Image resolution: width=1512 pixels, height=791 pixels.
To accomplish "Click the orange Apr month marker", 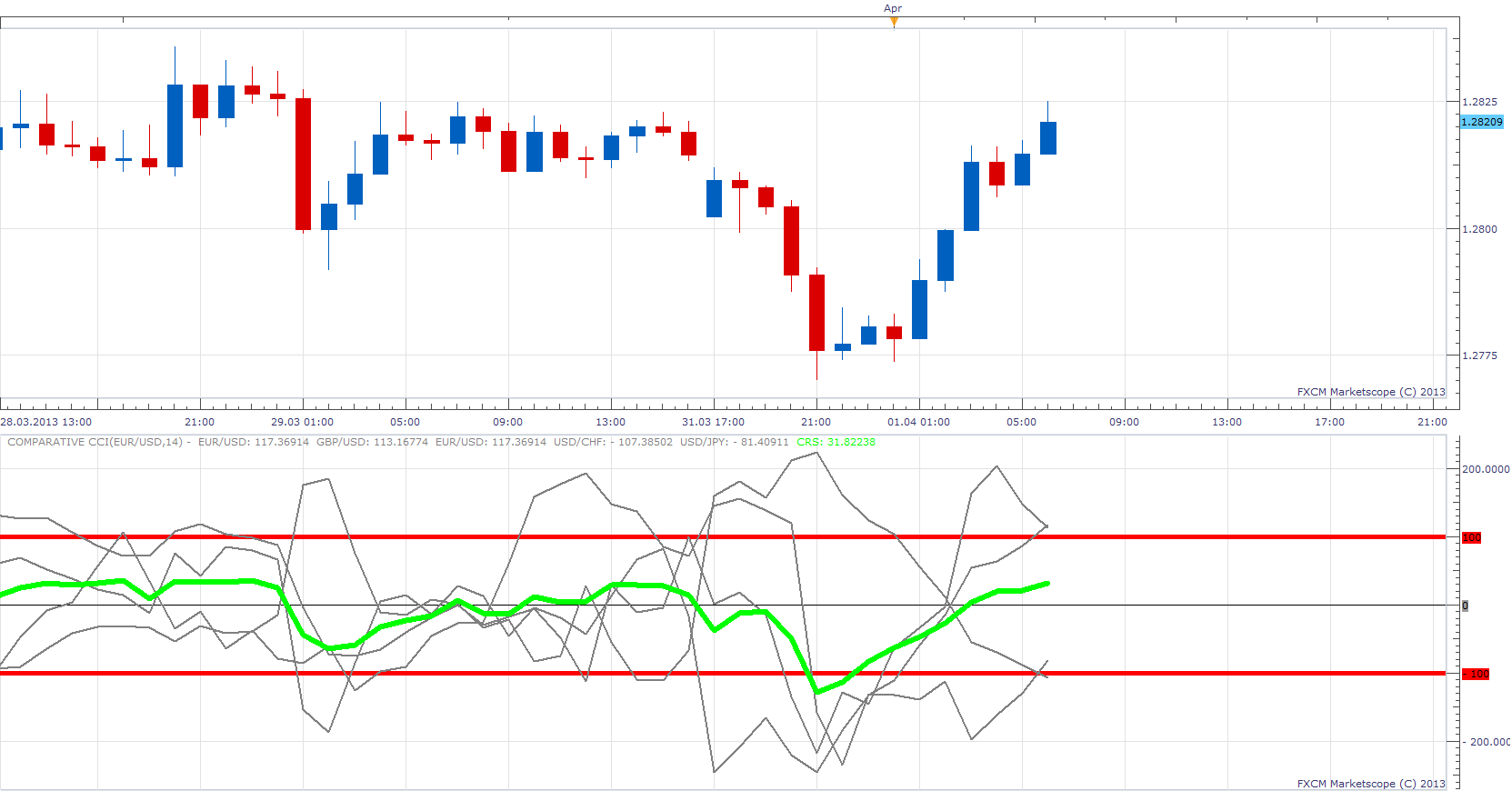I will [x=894, y=21].
